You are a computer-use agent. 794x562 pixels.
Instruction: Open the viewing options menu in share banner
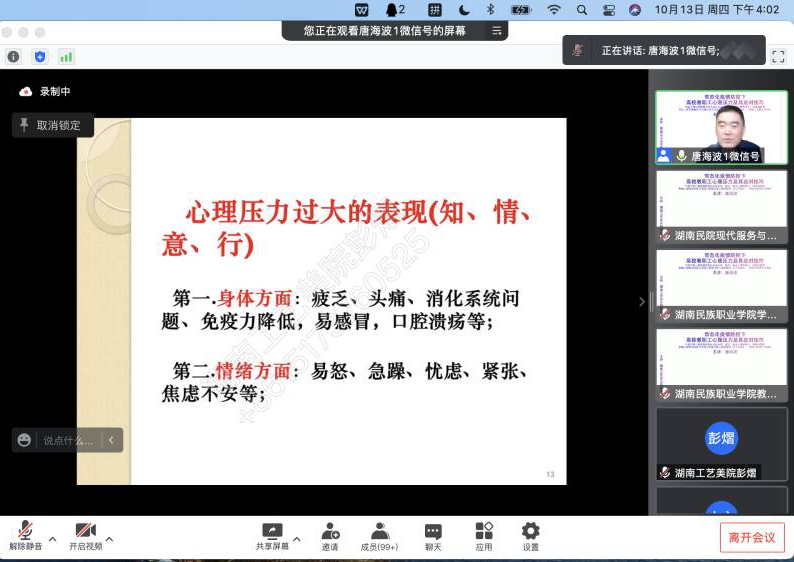[496, 31]
